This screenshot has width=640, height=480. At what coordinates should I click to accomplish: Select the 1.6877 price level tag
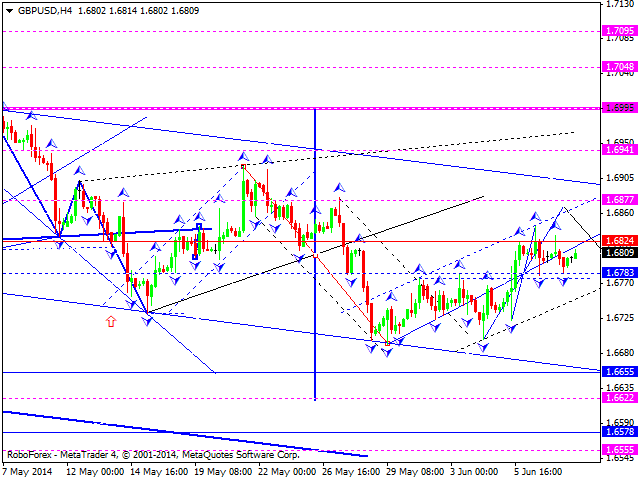(x=620, y=200)
